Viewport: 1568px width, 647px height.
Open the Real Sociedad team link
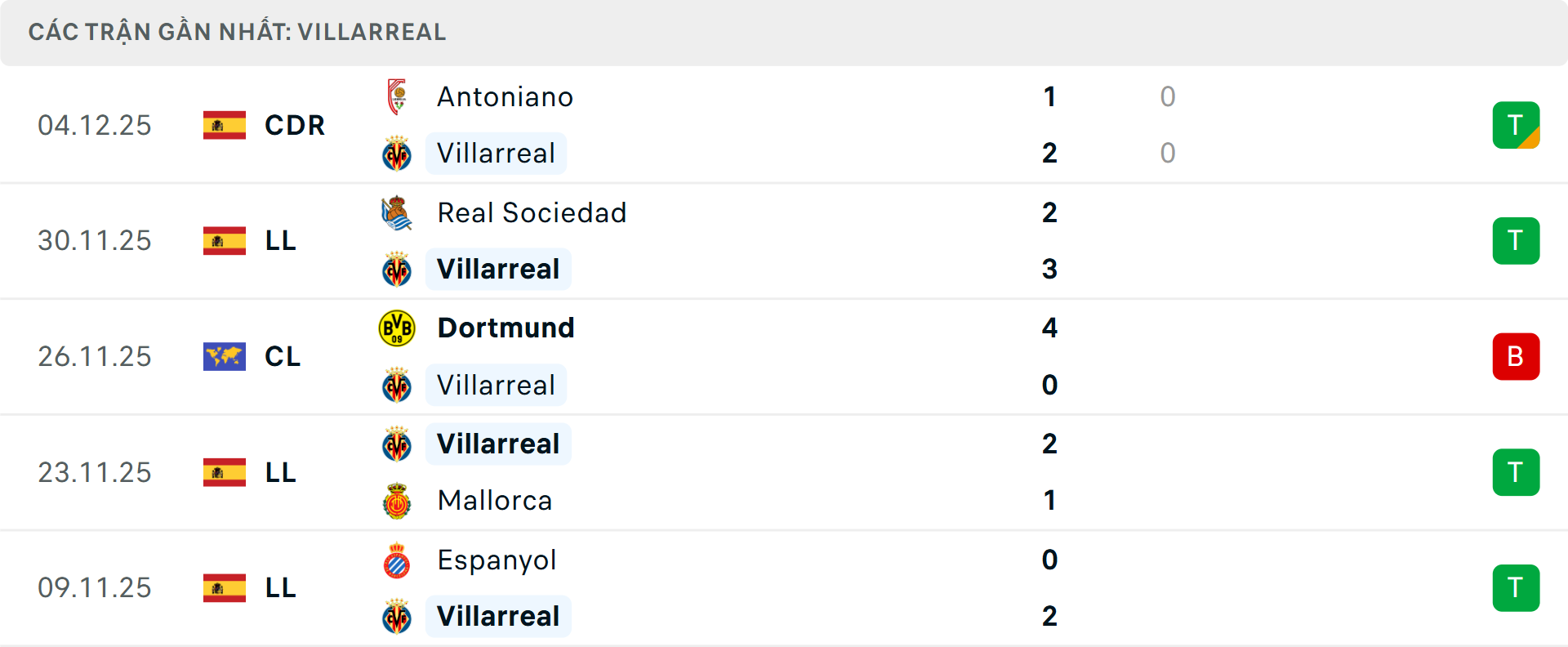coord(532,213)
